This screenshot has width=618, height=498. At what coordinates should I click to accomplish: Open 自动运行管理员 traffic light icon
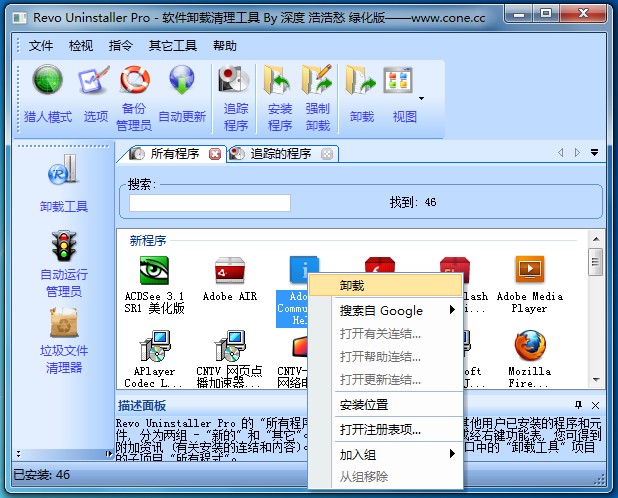(x=64, y=246)
